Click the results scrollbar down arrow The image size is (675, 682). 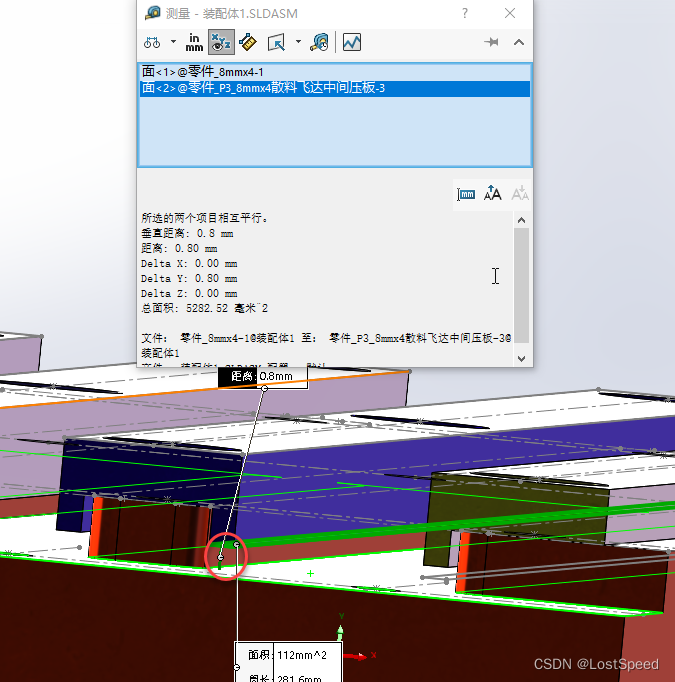coord(521,358)
